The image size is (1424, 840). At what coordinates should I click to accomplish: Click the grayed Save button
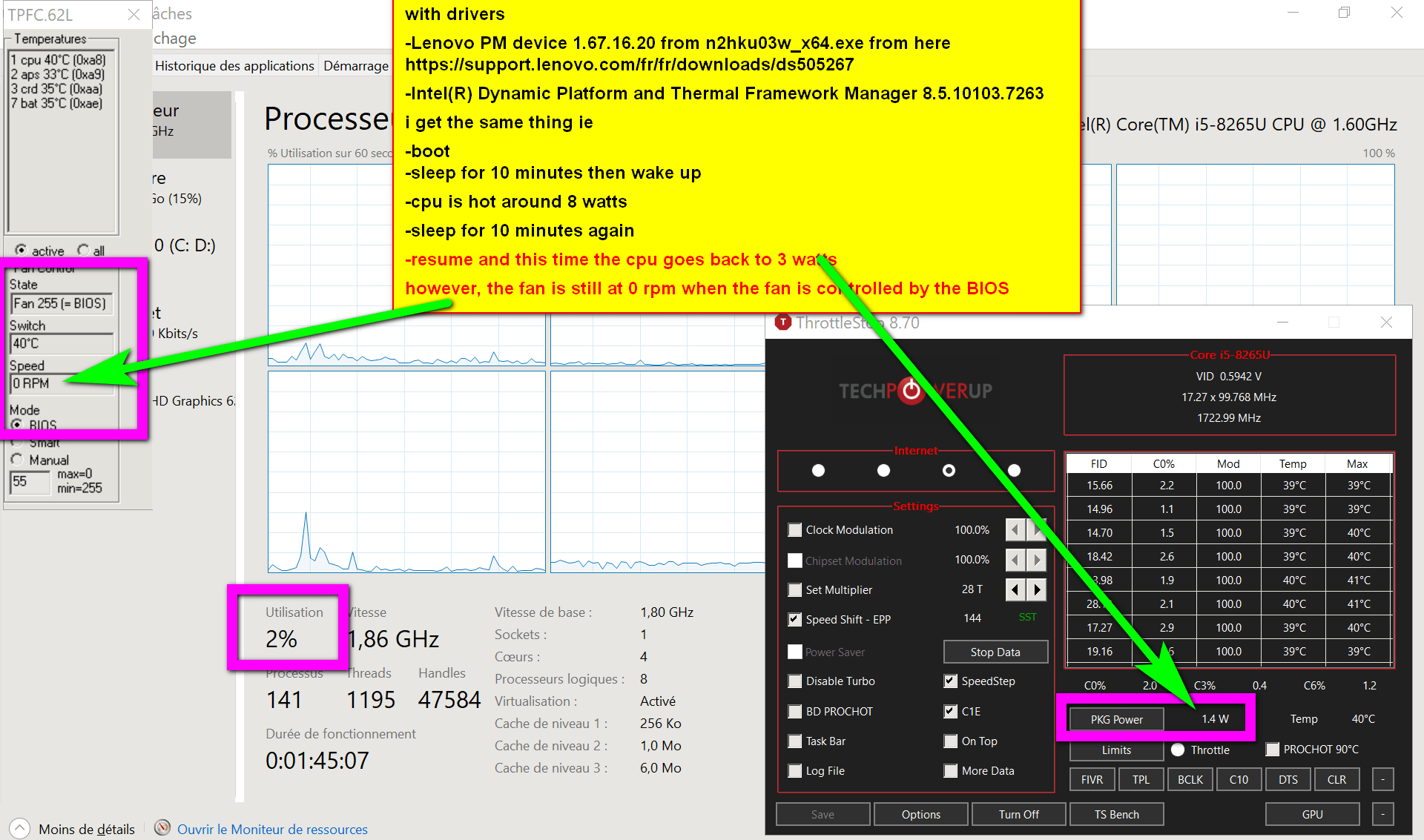pyautogui.click(x=823, y=814)
